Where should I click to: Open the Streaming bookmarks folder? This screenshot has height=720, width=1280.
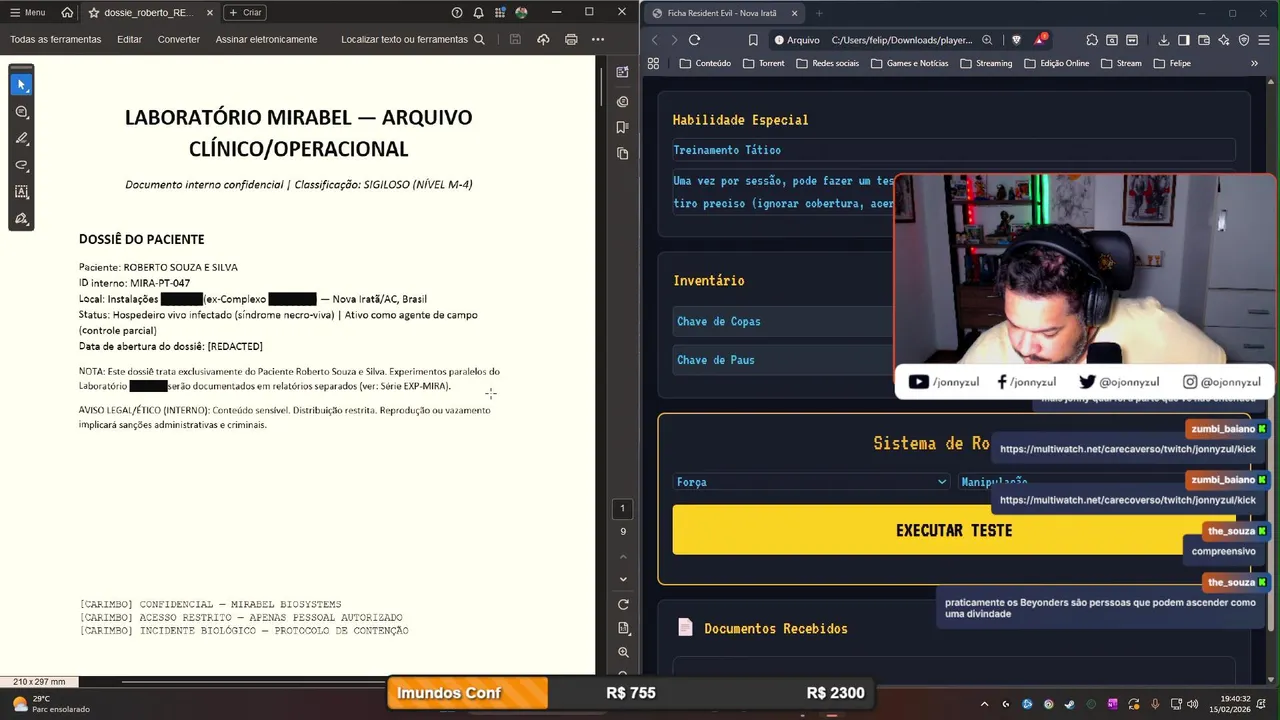[x=986, y=63]
